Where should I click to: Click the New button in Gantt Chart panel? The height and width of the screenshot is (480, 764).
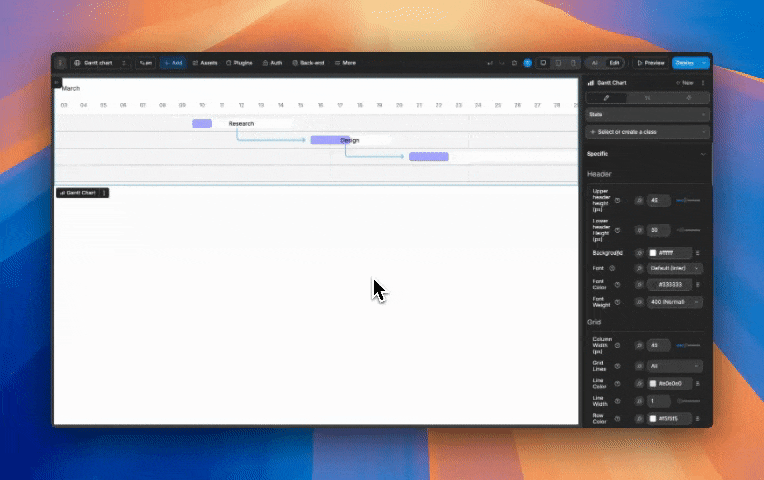(x=685, y=83)
